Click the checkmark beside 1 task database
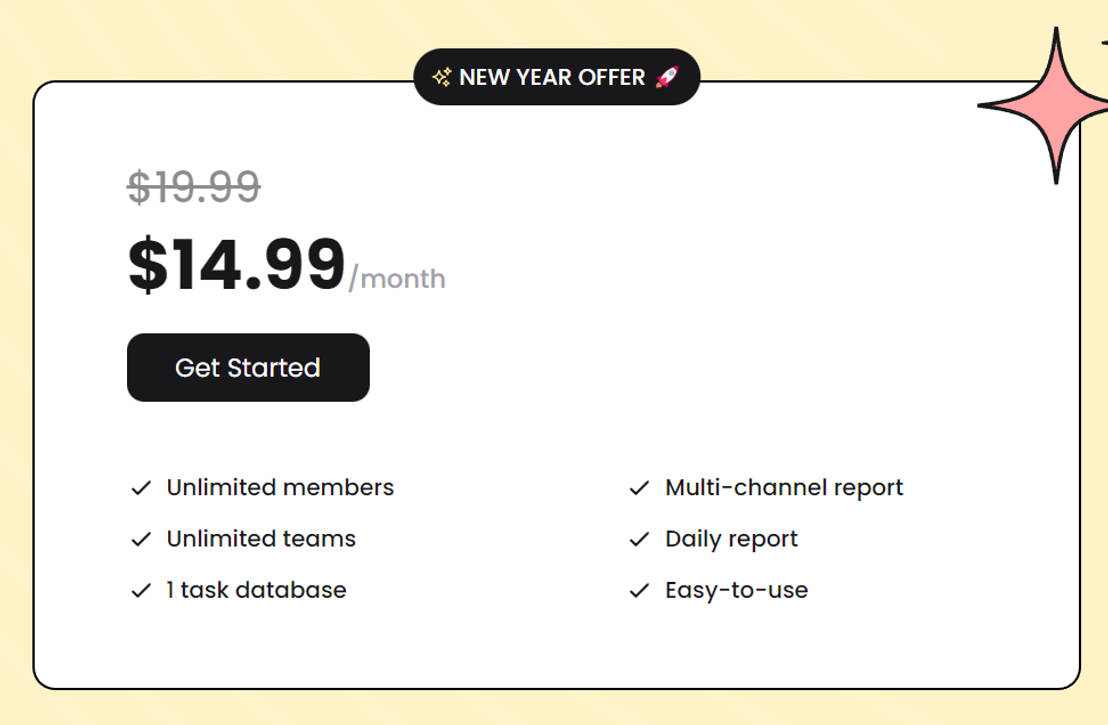The height and width of the screenshot is (725, 1108). pos(140,590)
